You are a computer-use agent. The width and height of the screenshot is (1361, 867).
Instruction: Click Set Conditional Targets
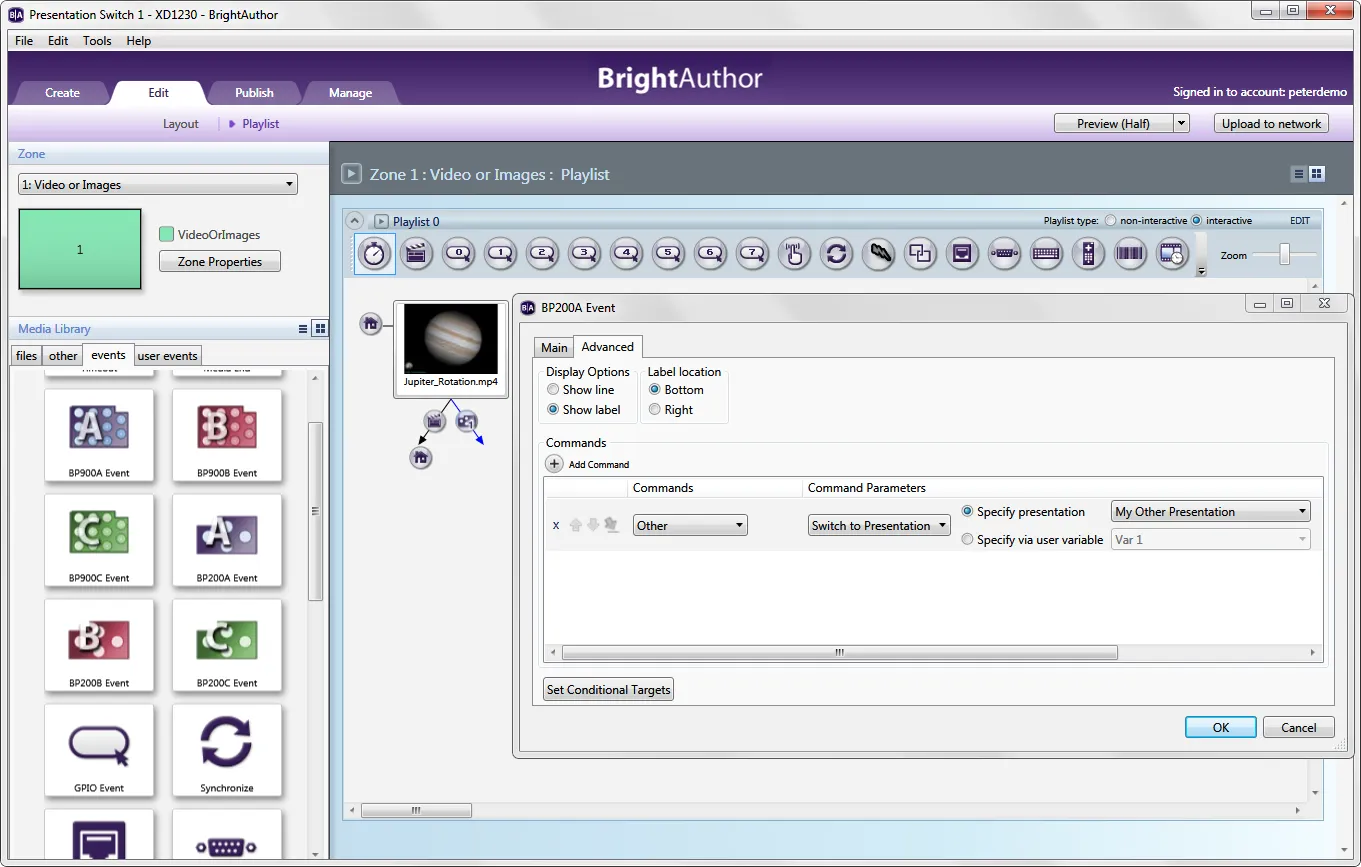[608, 690]
